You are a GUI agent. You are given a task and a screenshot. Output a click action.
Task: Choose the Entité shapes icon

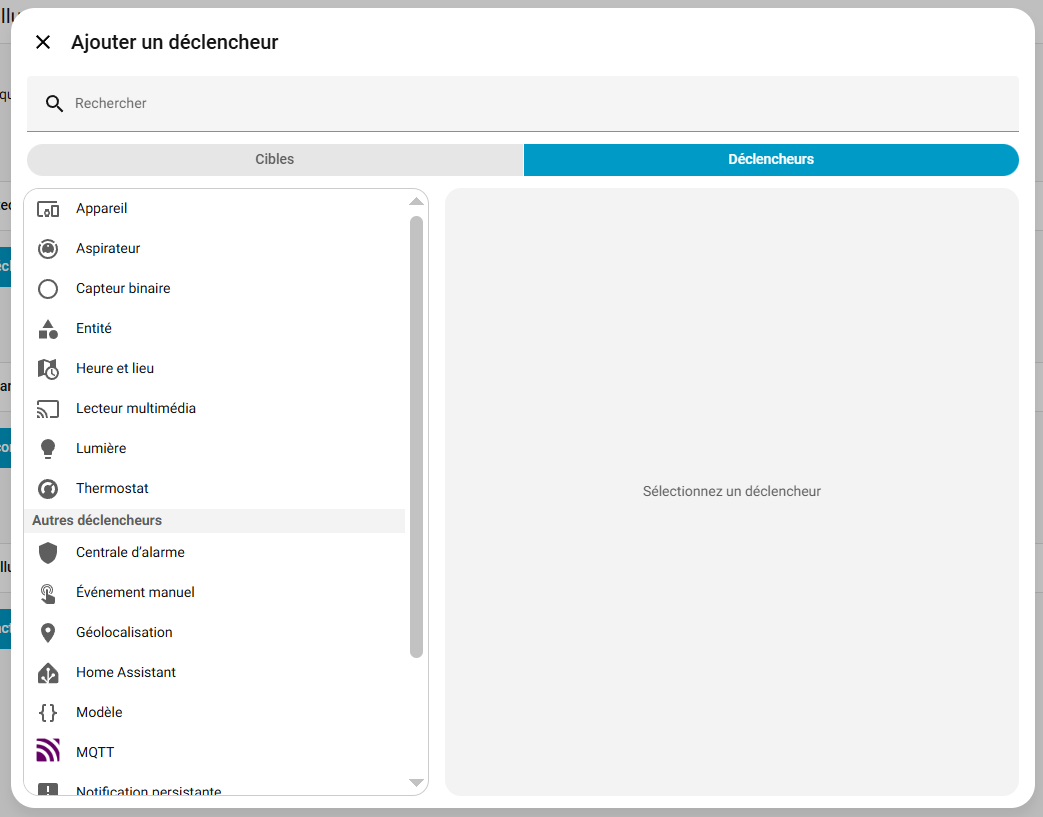click(x=48, y=329)
